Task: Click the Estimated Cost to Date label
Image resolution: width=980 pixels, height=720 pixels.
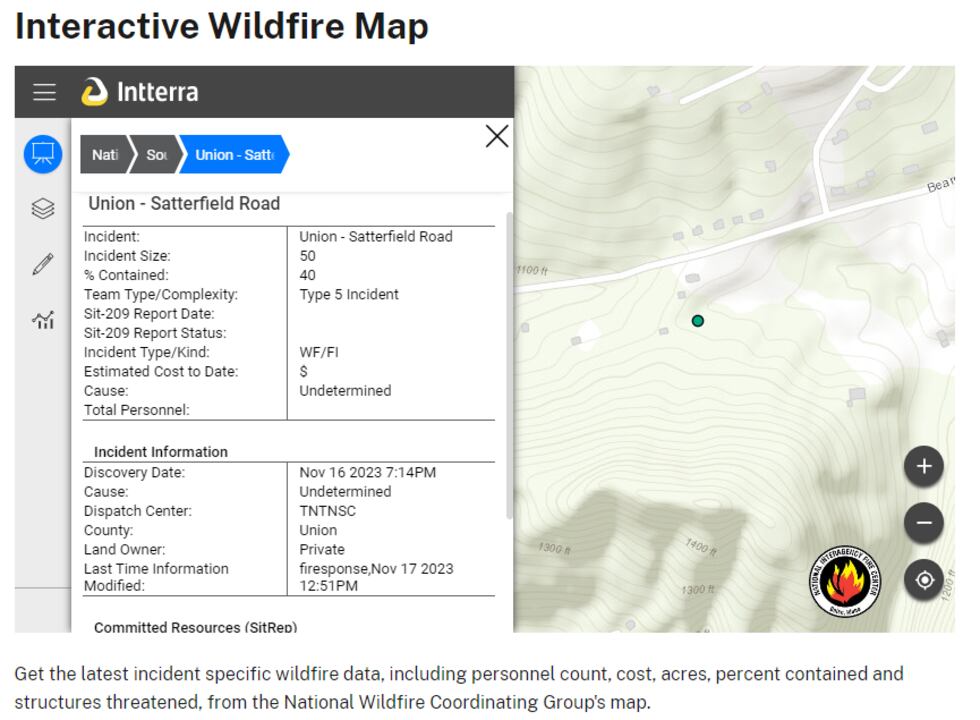Action: click(x=161, y=372)
